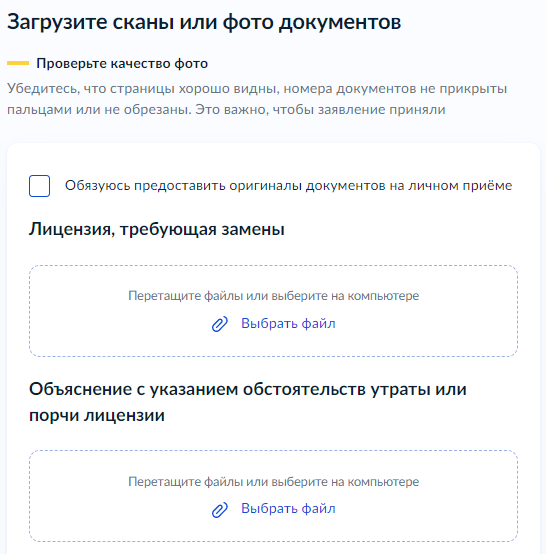Click the paperclip icon under Лицензия, требующая замены
Screen dimensions: 546x554
[219, 324]
